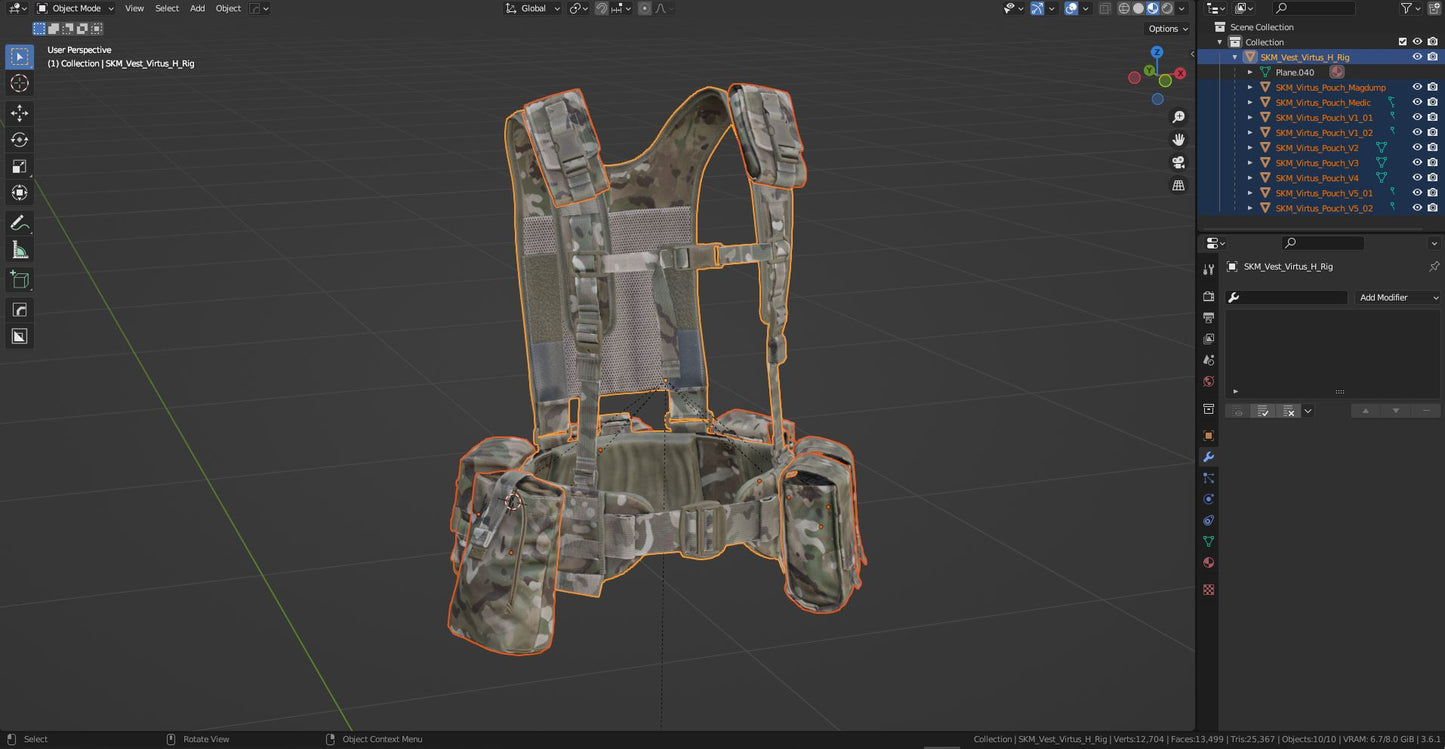Open the Add menu in header
Screen dimensions: 1445x749
click(197, 8)
